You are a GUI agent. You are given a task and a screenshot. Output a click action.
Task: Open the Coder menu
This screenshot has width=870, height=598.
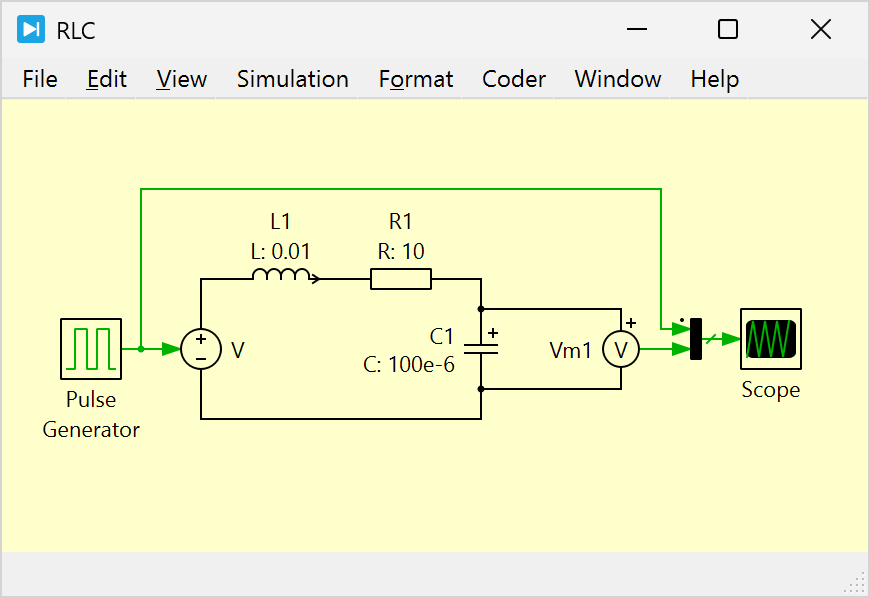(514, 79)
